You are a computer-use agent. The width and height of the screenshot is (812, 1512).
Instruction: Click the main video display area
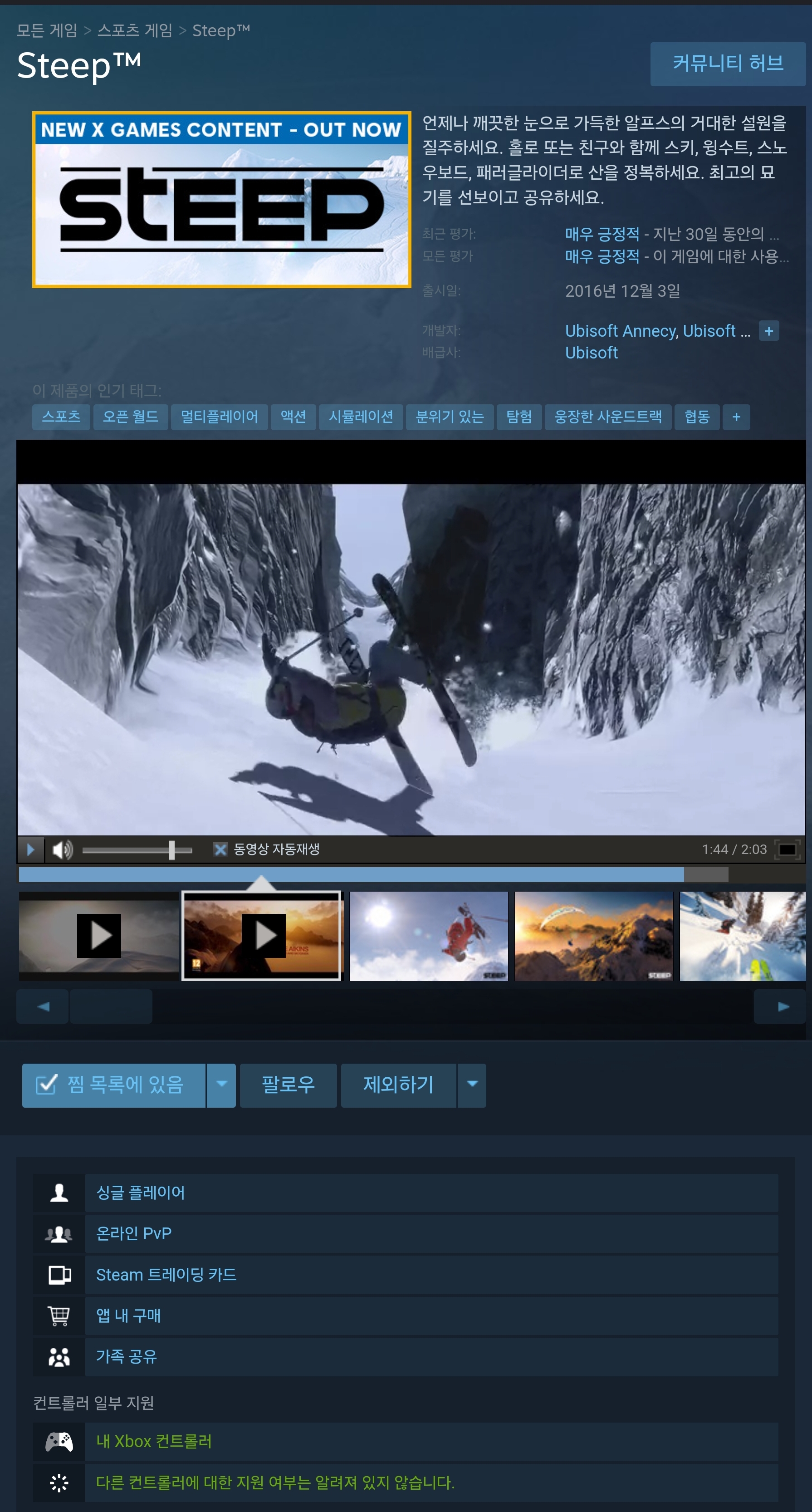(411, 659)
